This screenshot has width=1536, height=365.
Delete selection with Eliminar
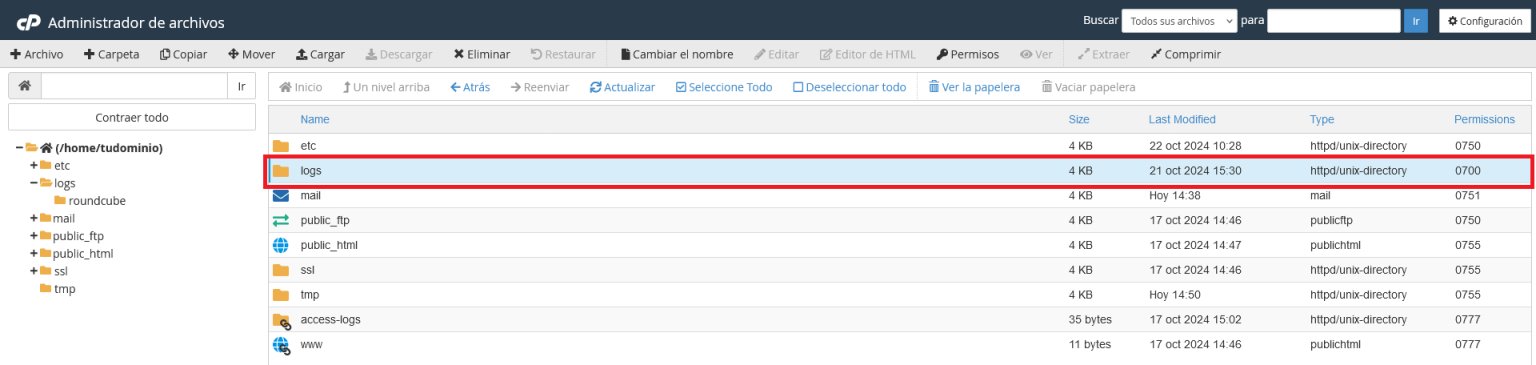(481, 54)
